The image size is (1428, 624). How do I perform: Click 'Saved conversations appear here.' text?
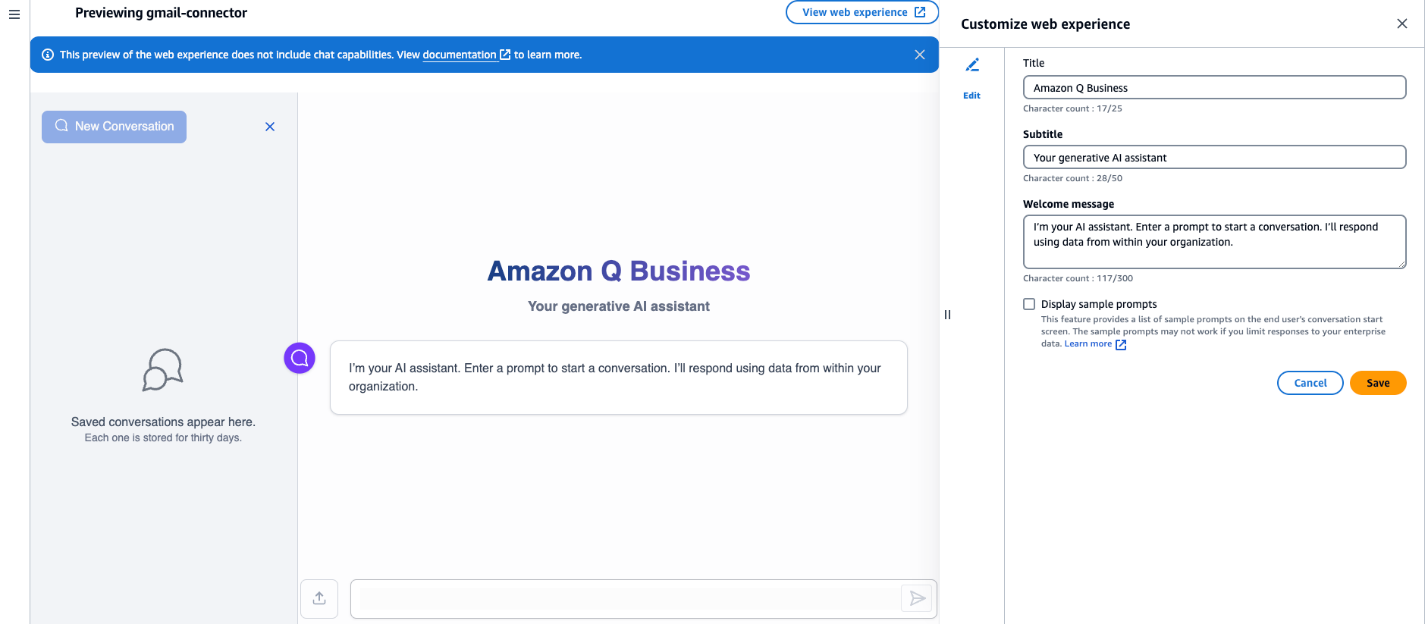pos(163,422)
